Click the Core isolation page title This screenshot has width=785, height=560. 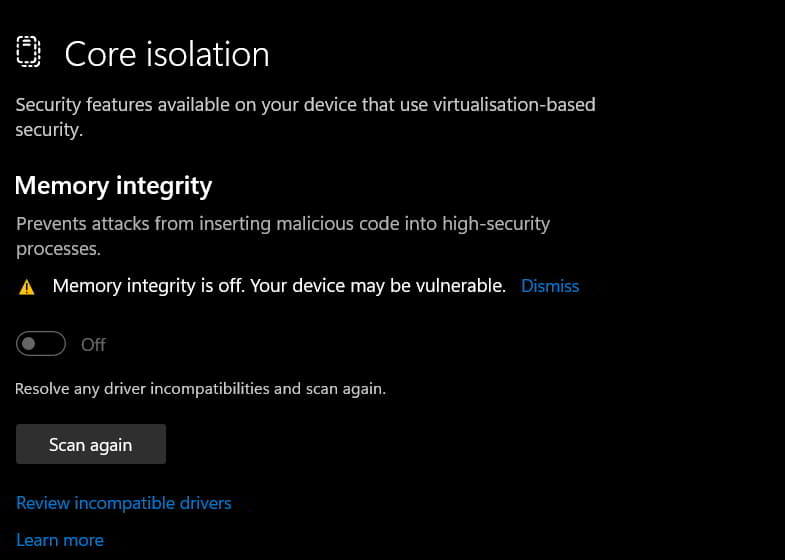point(167,54)
